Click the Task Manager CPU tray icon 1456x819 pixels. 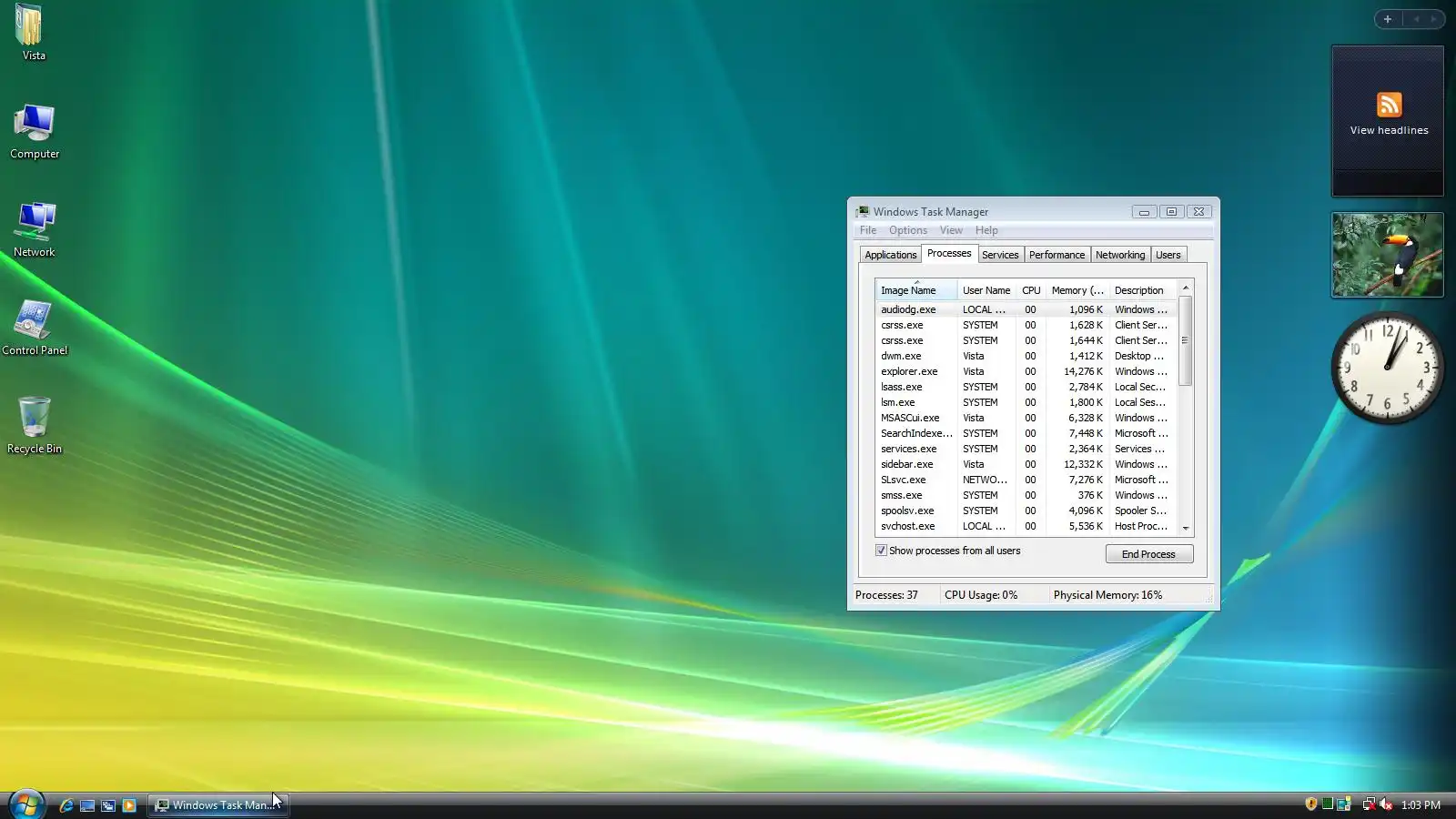(x=1328, y=804)
